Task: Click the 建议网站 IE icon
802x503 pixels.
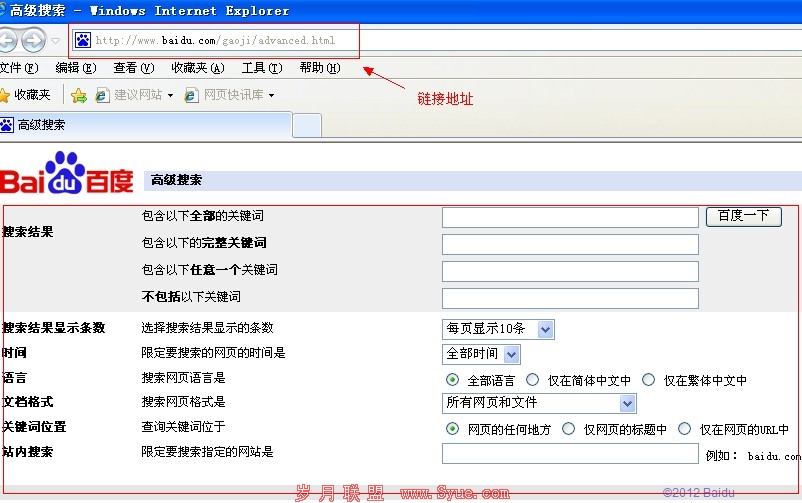Action: 102,95
